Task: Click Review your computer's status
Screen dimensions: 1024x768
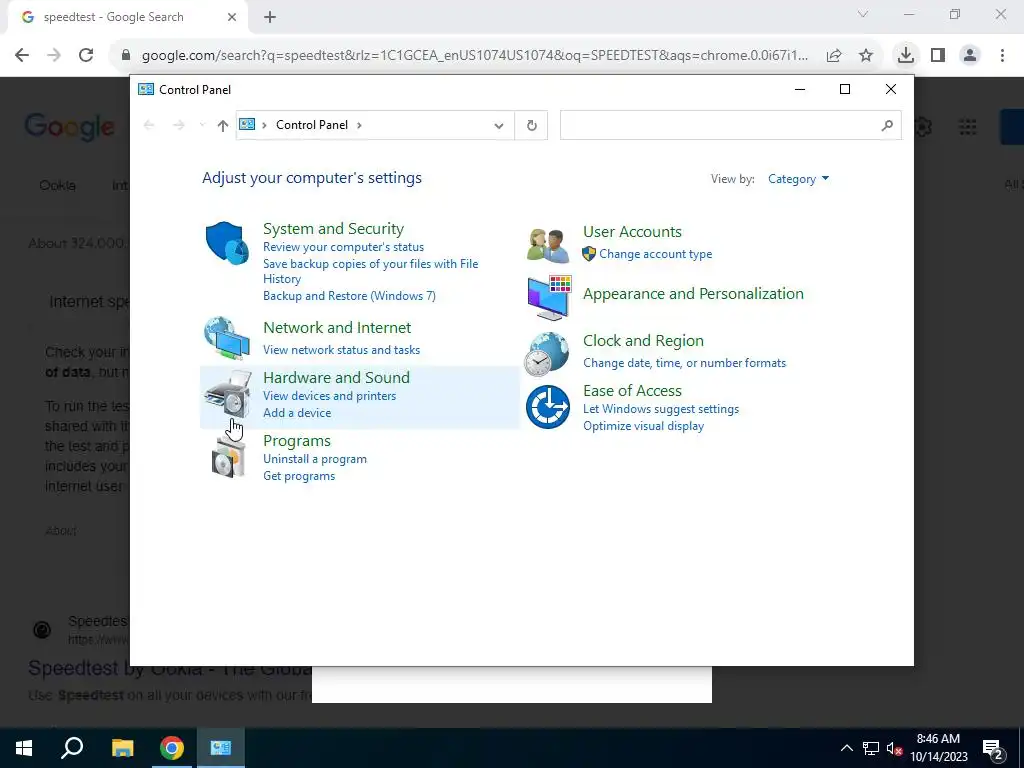Action: coord(343,247)
